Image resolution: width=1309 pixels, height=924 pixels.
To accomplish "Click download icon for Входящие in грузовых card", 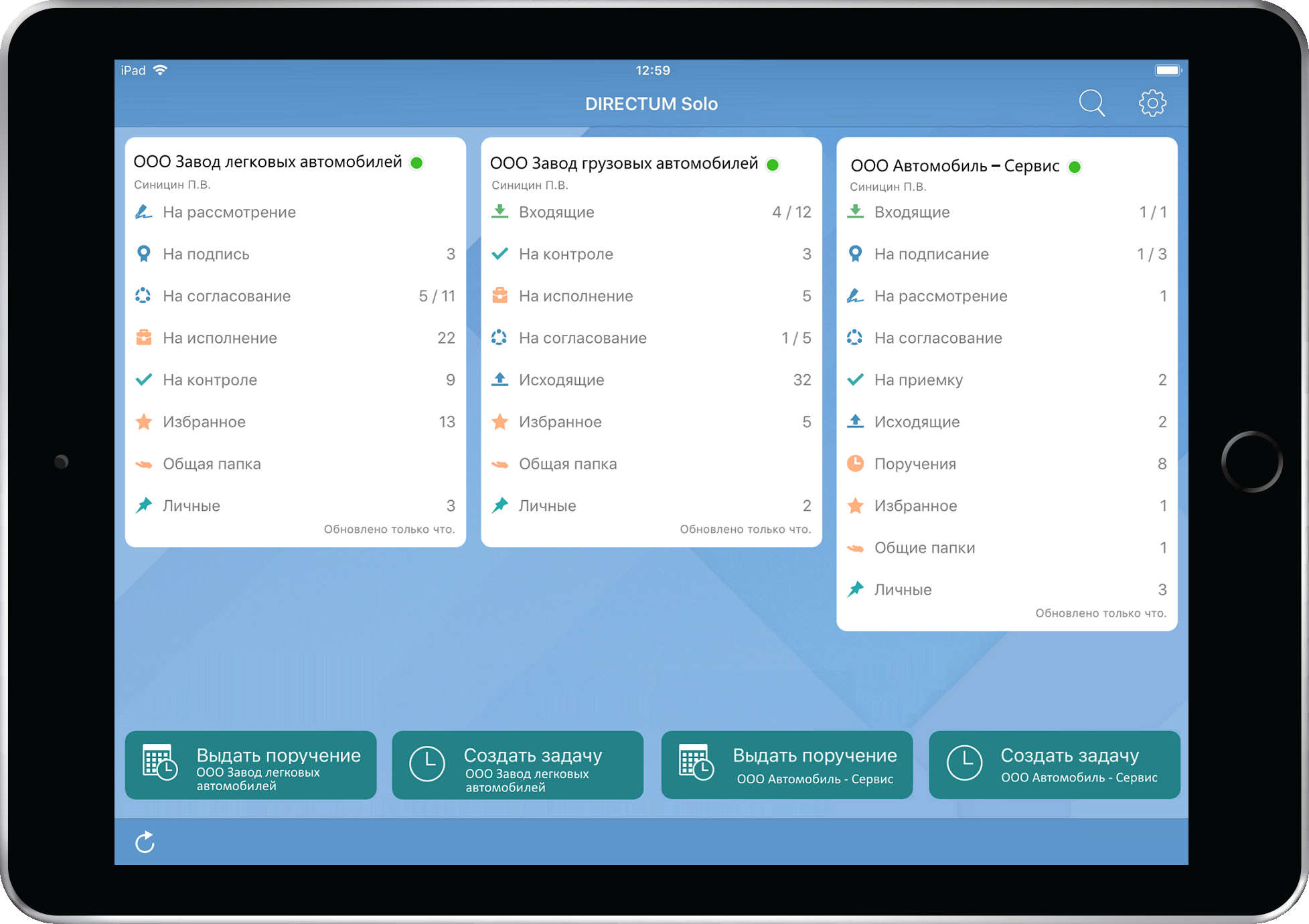I will [x=499, y=212].
